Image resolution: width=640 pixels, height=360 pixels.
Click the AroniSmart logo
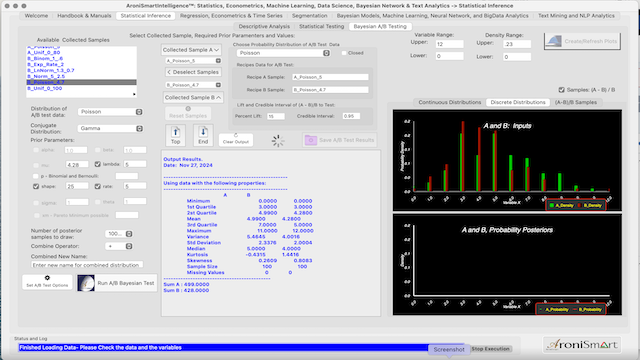582,345
